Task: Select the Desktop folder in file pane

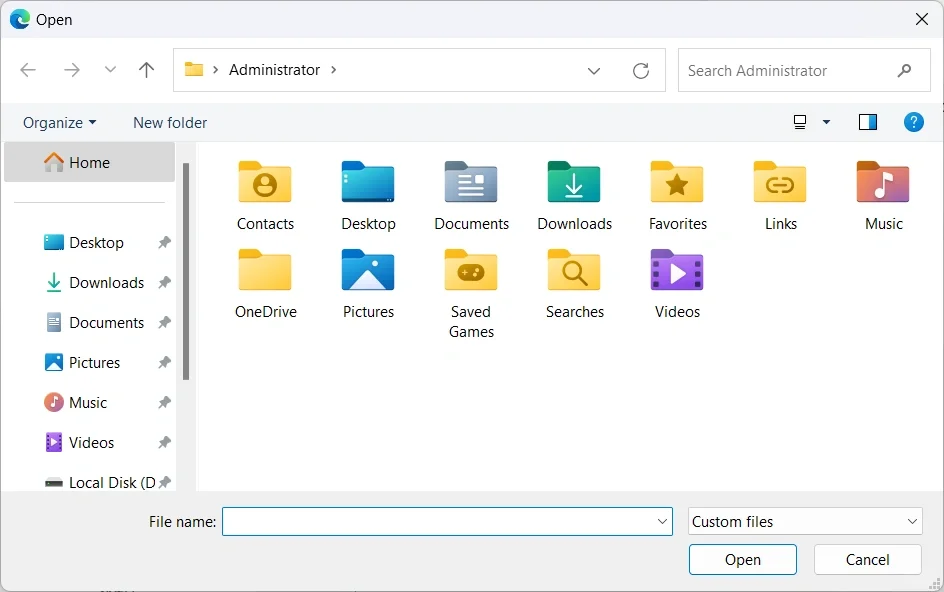Action: point(368,182)
